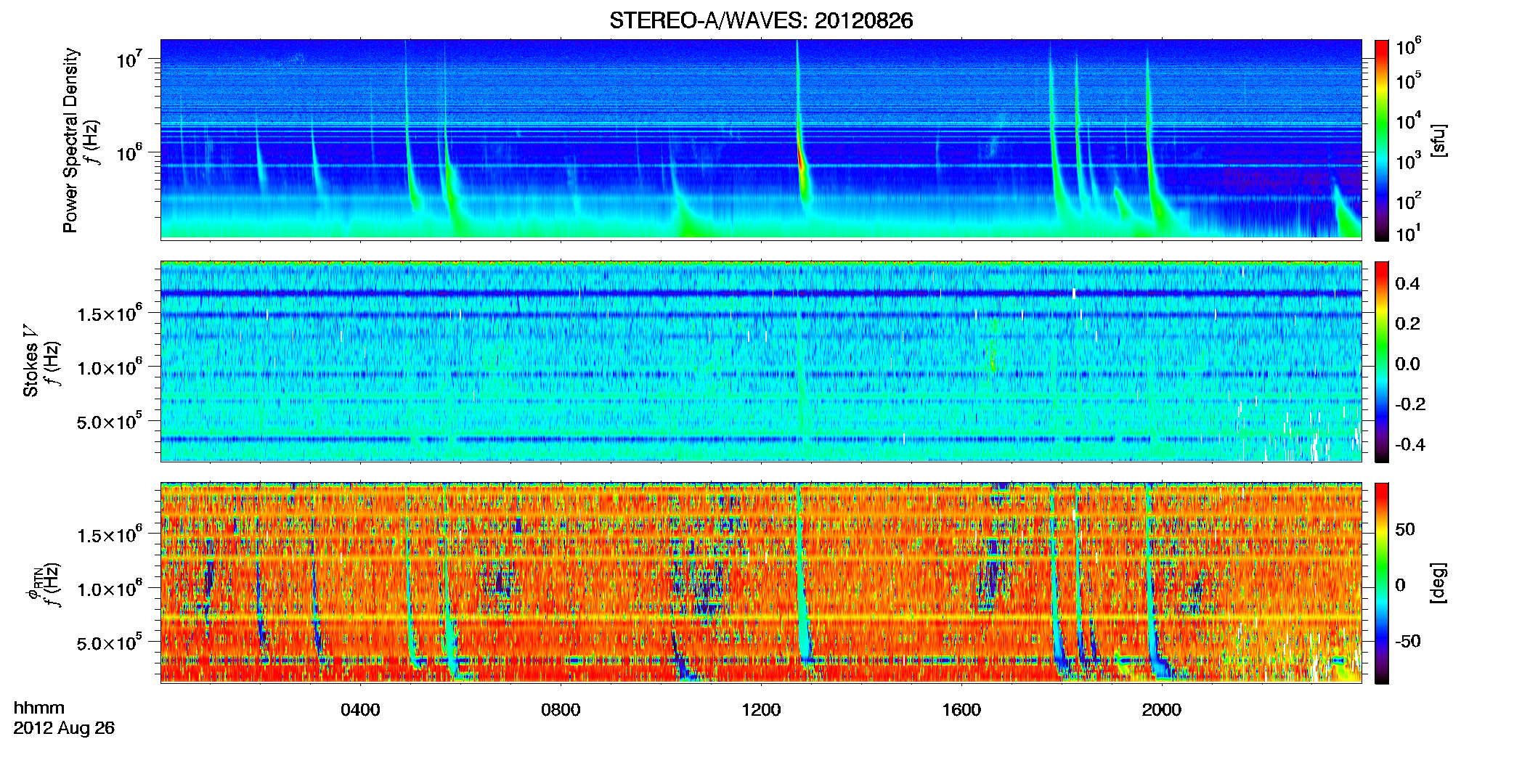The image size is (1522, 784).
Task: Click the hhmm time format label
Action: coord(39,709)
